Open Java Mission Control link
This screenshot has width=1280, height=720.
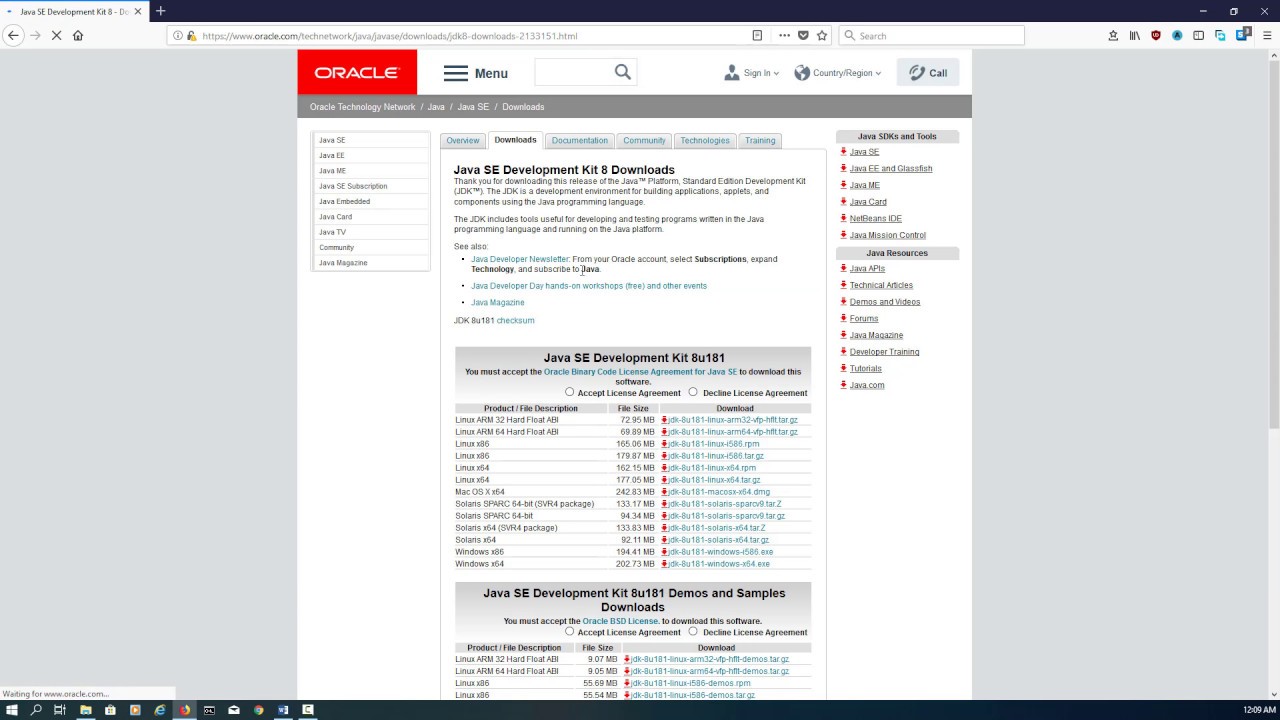click(888, 235)
